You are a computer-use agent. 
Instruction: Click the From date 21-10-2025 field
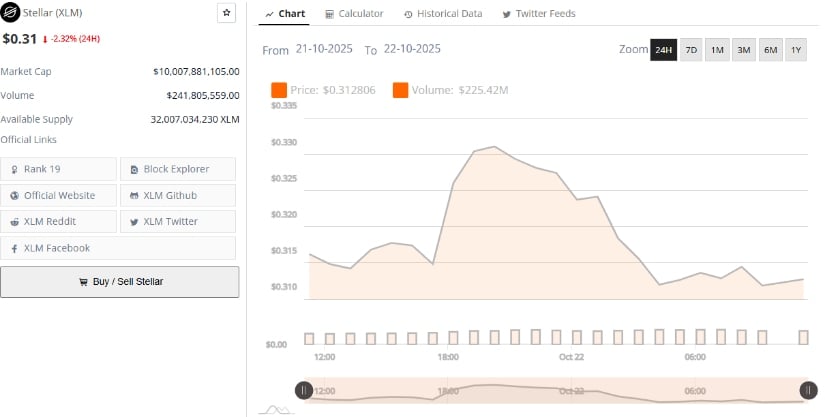[x=325, y=49]
